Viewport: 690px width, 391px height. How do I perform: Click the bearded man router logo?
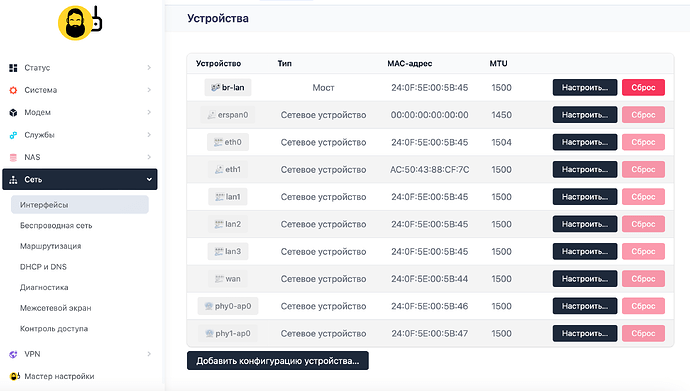(80, 23)
